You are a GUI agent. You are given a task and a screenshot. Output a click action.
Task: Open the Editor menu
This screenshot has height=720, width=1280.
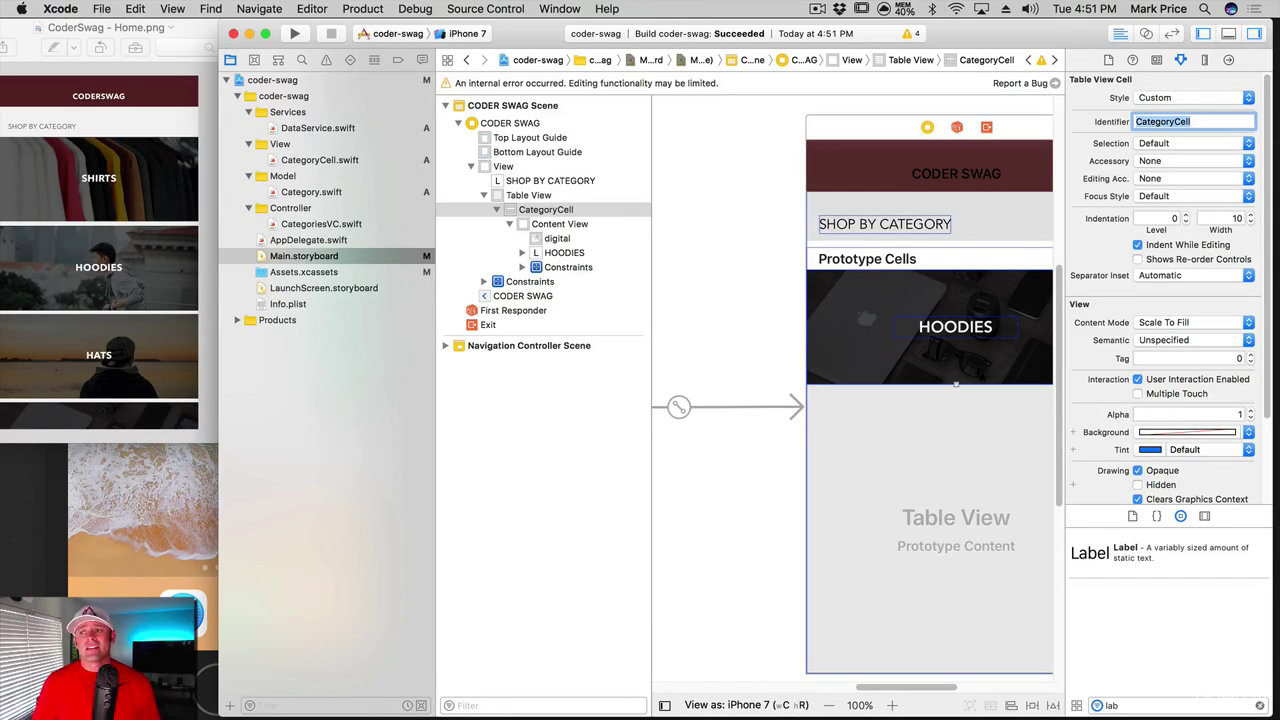point(312,9)
